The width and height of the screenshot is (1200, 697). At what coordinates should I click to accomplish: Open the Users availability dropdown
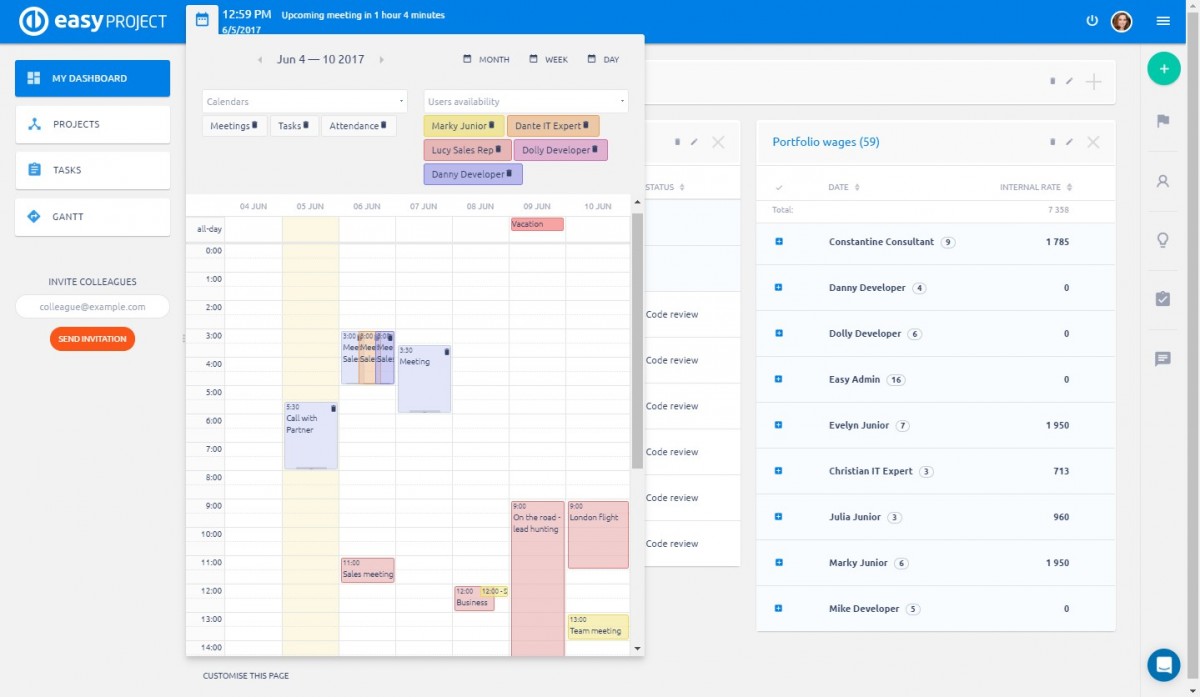526,101
